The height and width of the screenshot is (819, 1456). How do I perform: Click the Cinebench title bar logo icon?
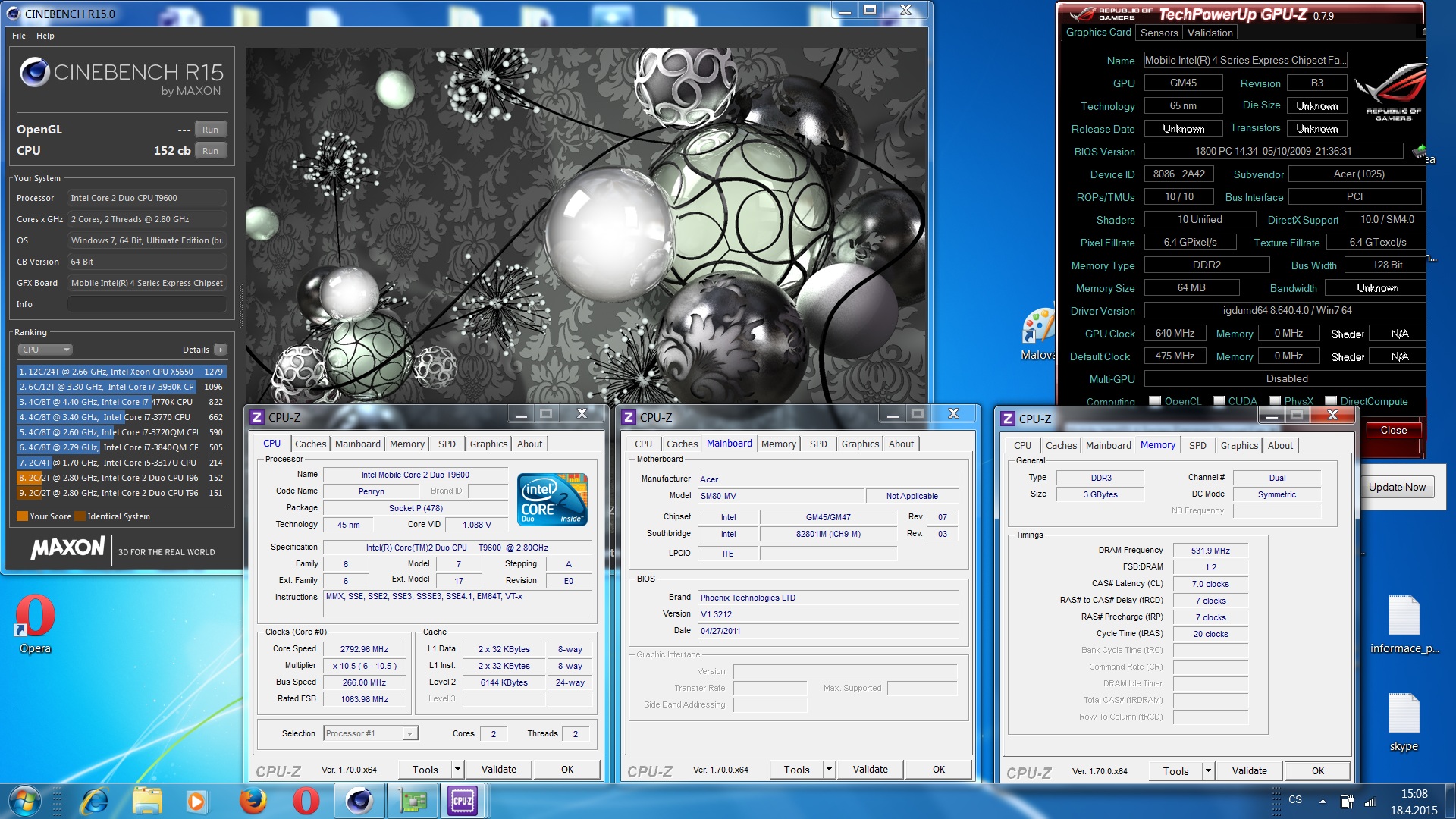point(13,14)
